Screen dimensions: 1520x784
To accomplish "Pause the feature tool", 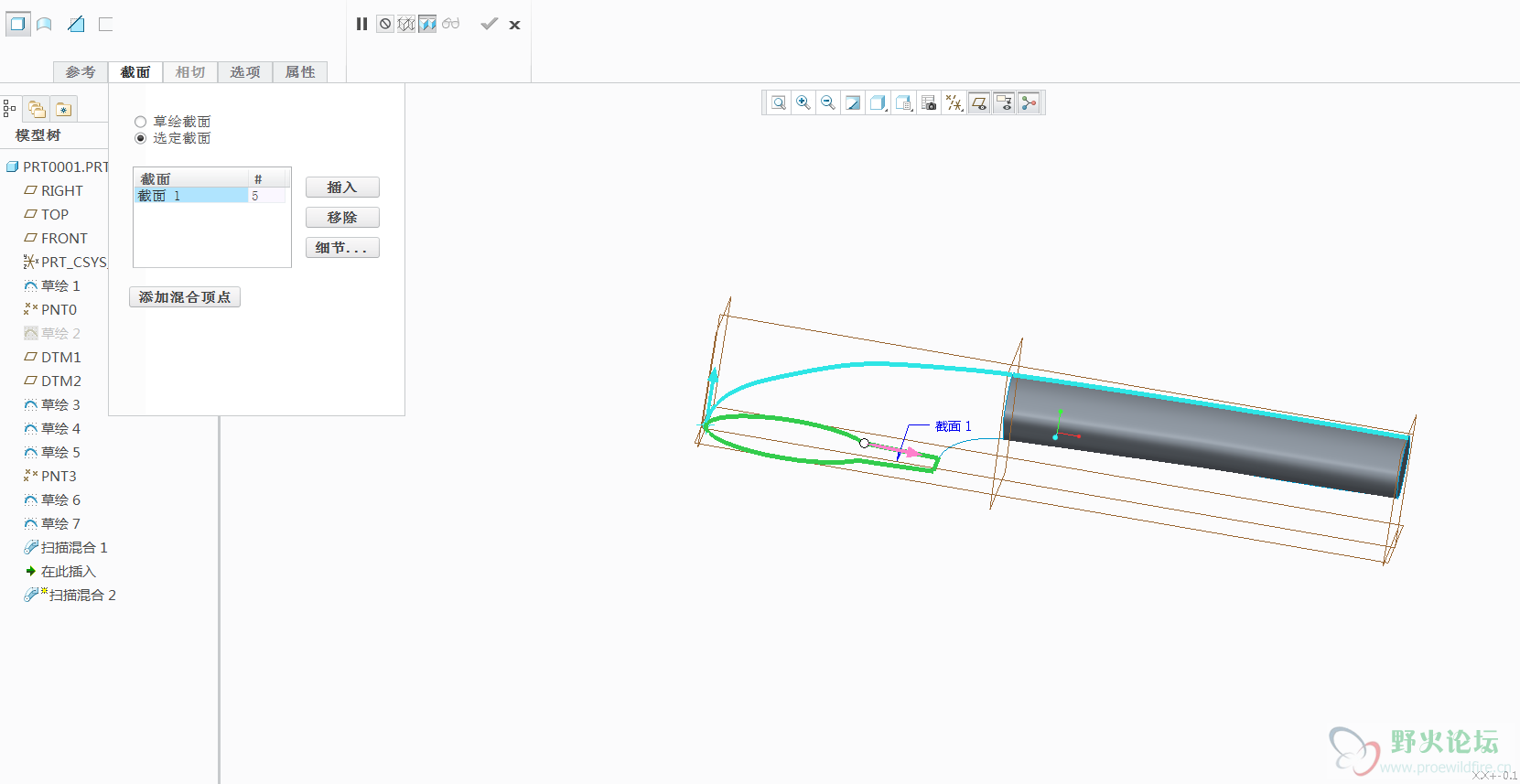I will [362, 24].
